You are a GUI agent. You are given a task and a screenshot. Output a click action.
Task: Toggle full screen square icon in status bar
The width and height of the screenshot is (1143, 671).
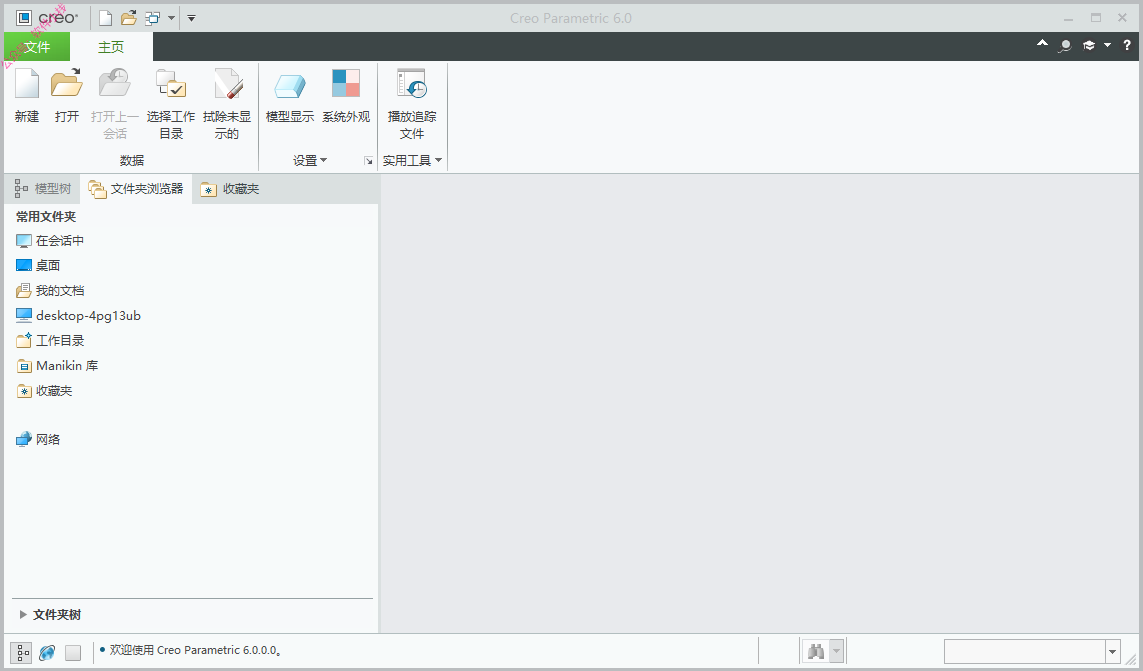(73, 653)
